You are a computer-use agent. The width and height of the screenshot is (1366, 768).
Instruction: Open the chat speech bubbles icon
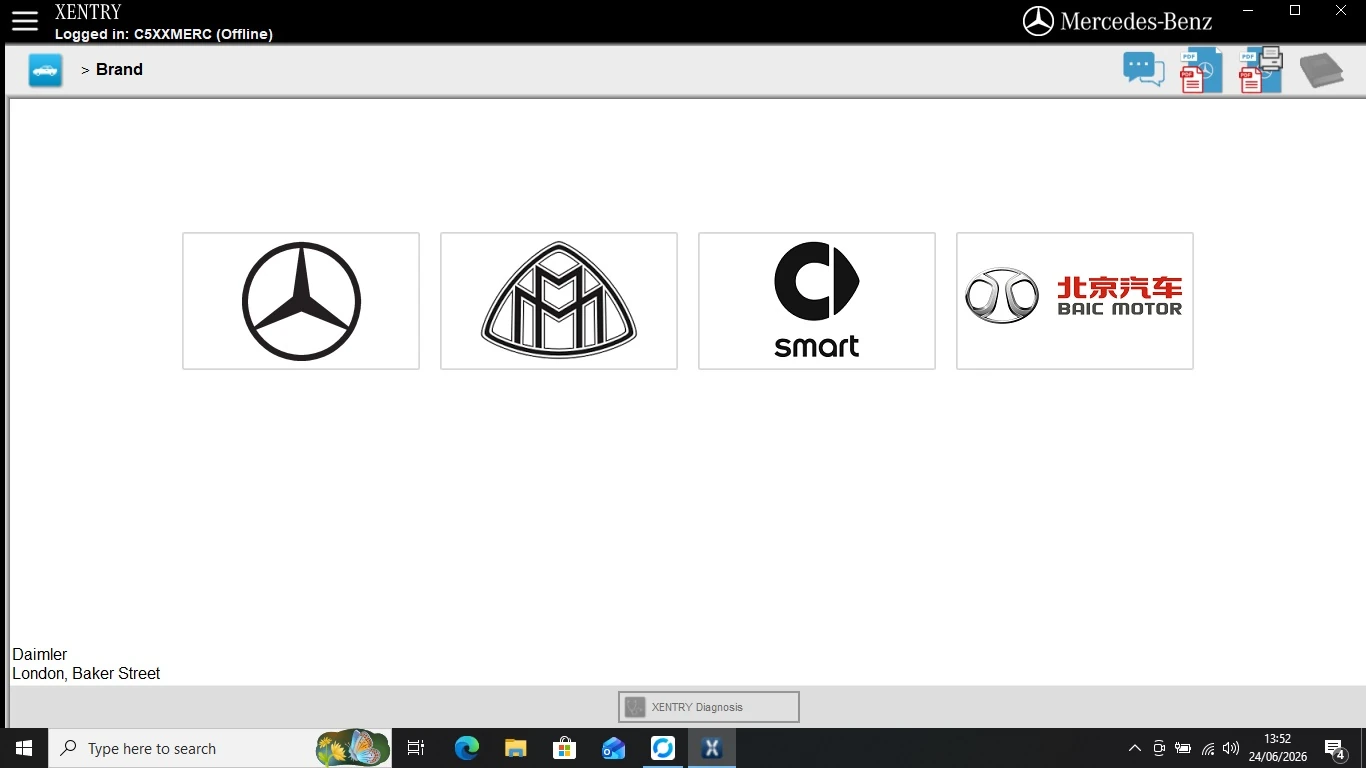point(1143,70)
